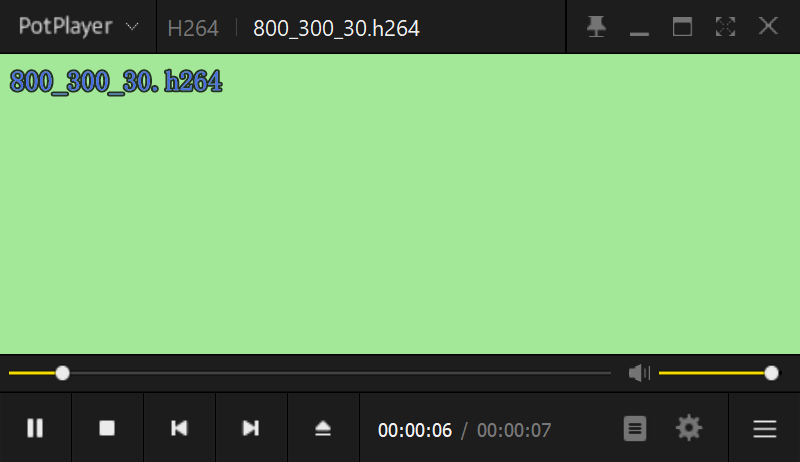The height and width of the screenshot is (462, 800).
Task: Click the total duration 00:00:07
Action: (514, 430)
